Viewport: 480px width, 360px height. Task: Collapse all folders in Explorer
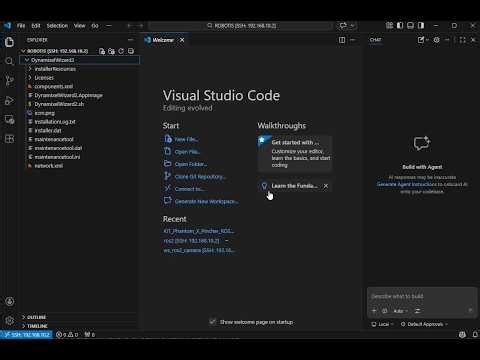point(131,51)
